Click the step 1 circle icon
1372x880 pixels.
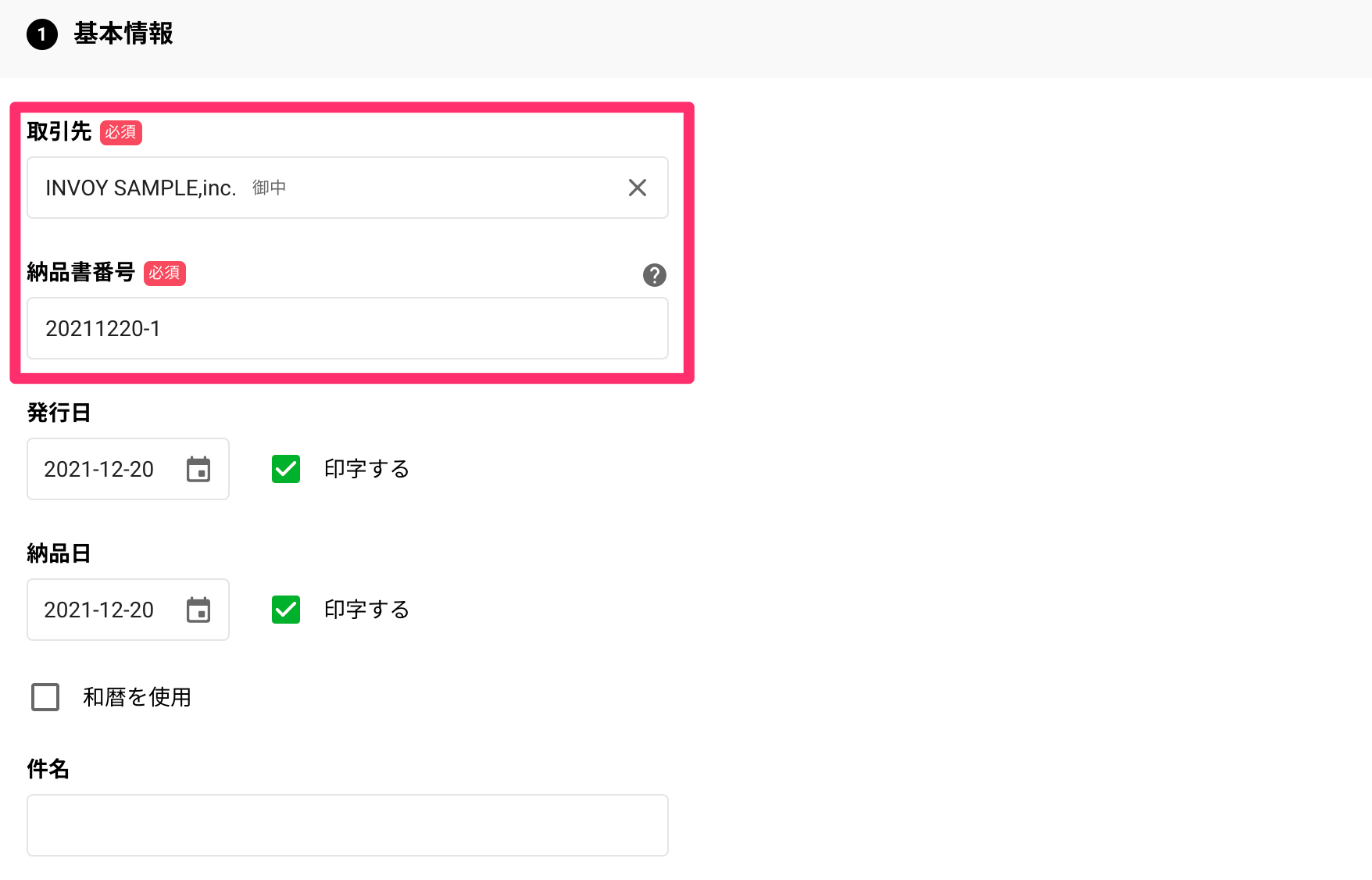tap(42, 34)
